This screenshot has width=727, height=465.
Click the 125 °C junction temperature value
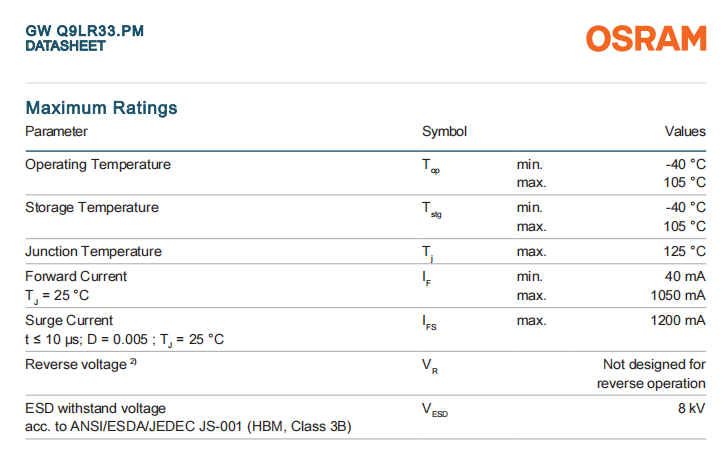tap(685, 251)
